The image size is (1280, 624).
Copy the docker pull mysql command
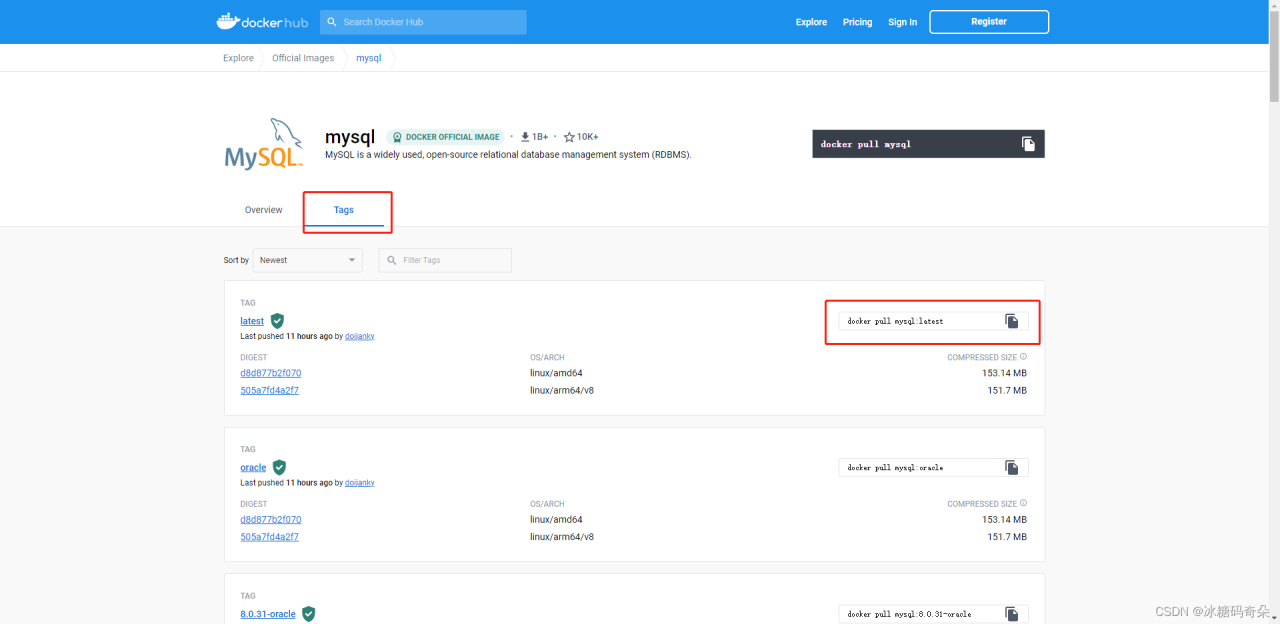pos(1028,144)
